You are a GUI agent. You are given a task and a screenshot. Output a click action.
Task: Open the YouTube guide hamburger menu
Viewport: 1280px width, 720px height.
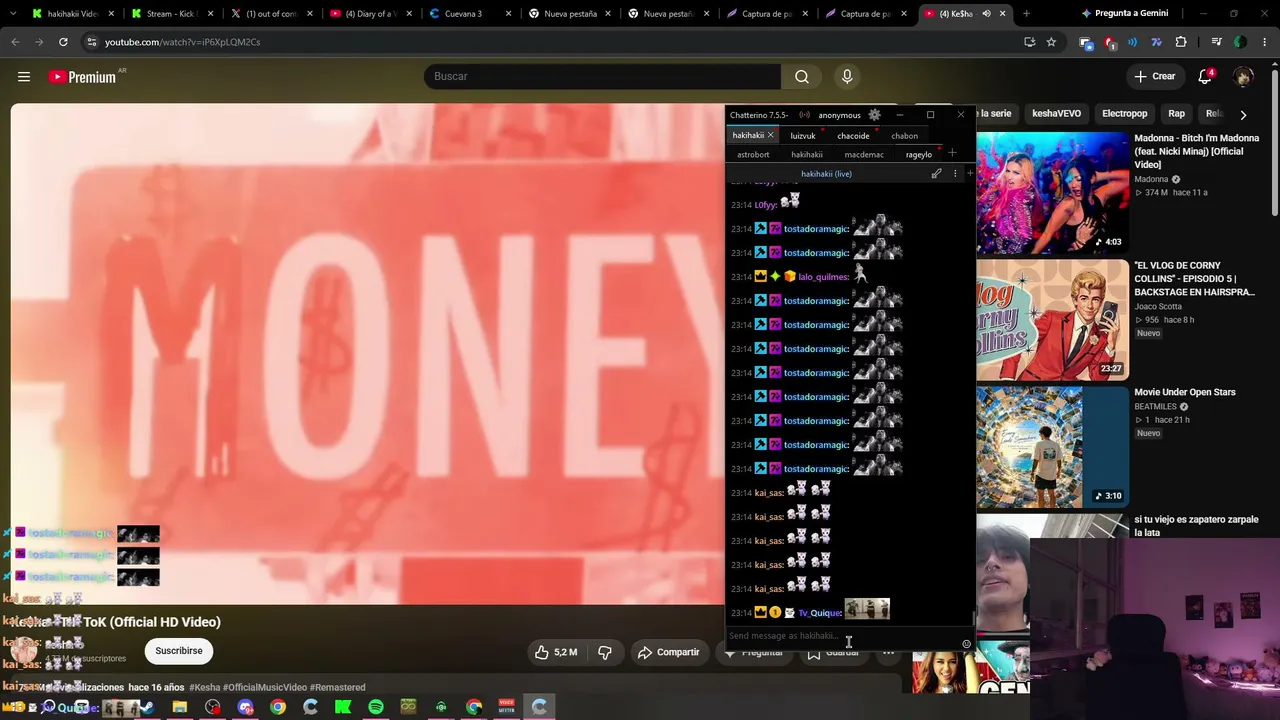tap(24, 77)
